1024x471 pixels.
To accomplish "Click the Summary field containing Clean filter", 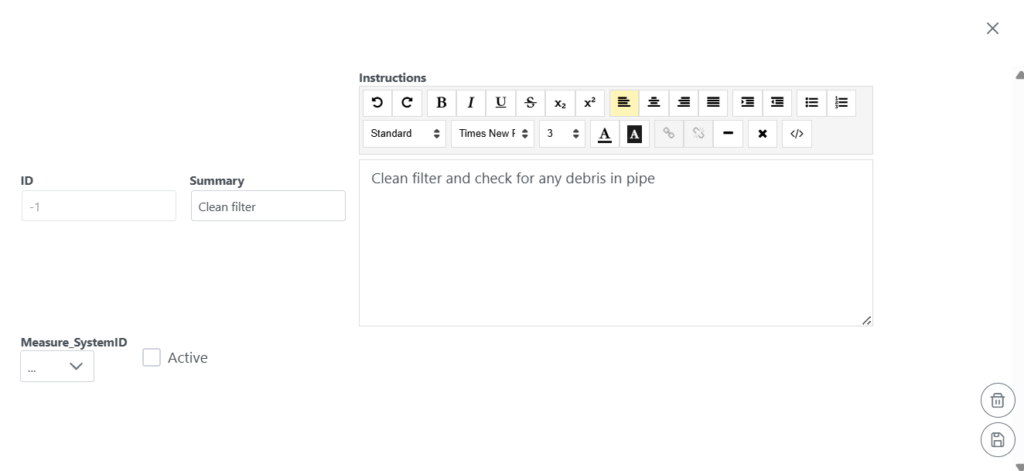I will tap(267, 206).
